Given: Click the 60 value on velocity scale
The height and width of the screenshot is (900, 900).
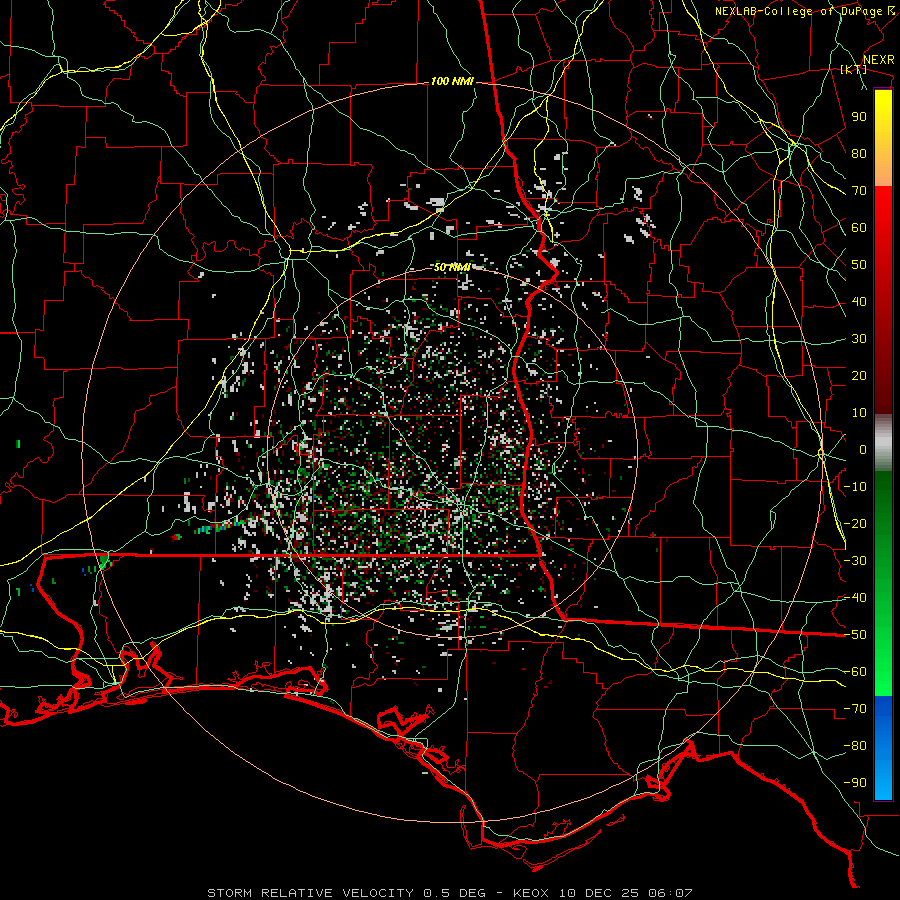Looking at the screenshot, I should point(859,228).
